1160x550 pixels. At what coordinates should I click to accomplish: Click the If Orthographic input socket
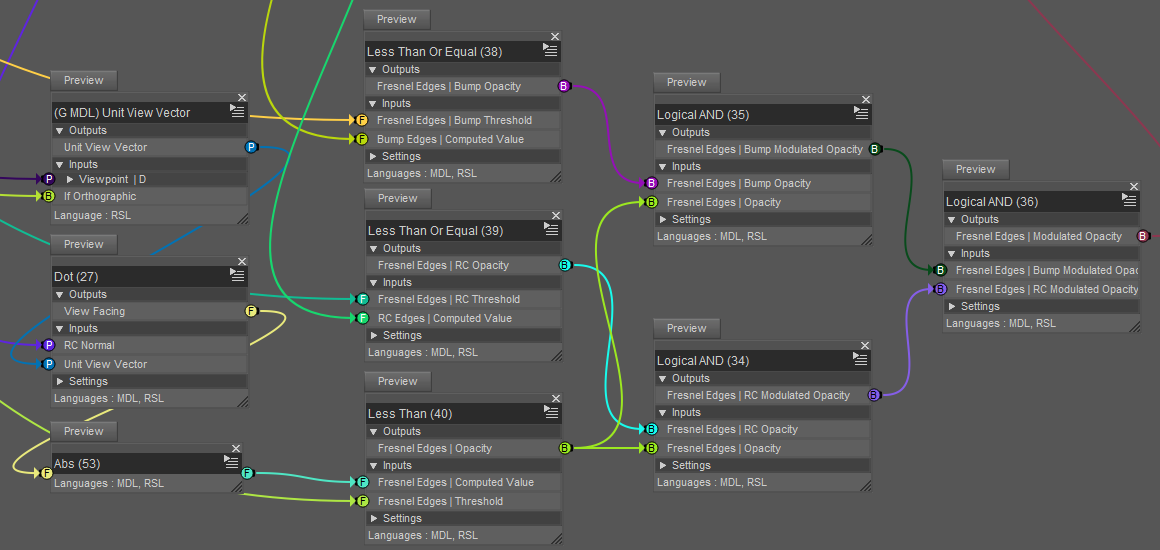point(49,196)
